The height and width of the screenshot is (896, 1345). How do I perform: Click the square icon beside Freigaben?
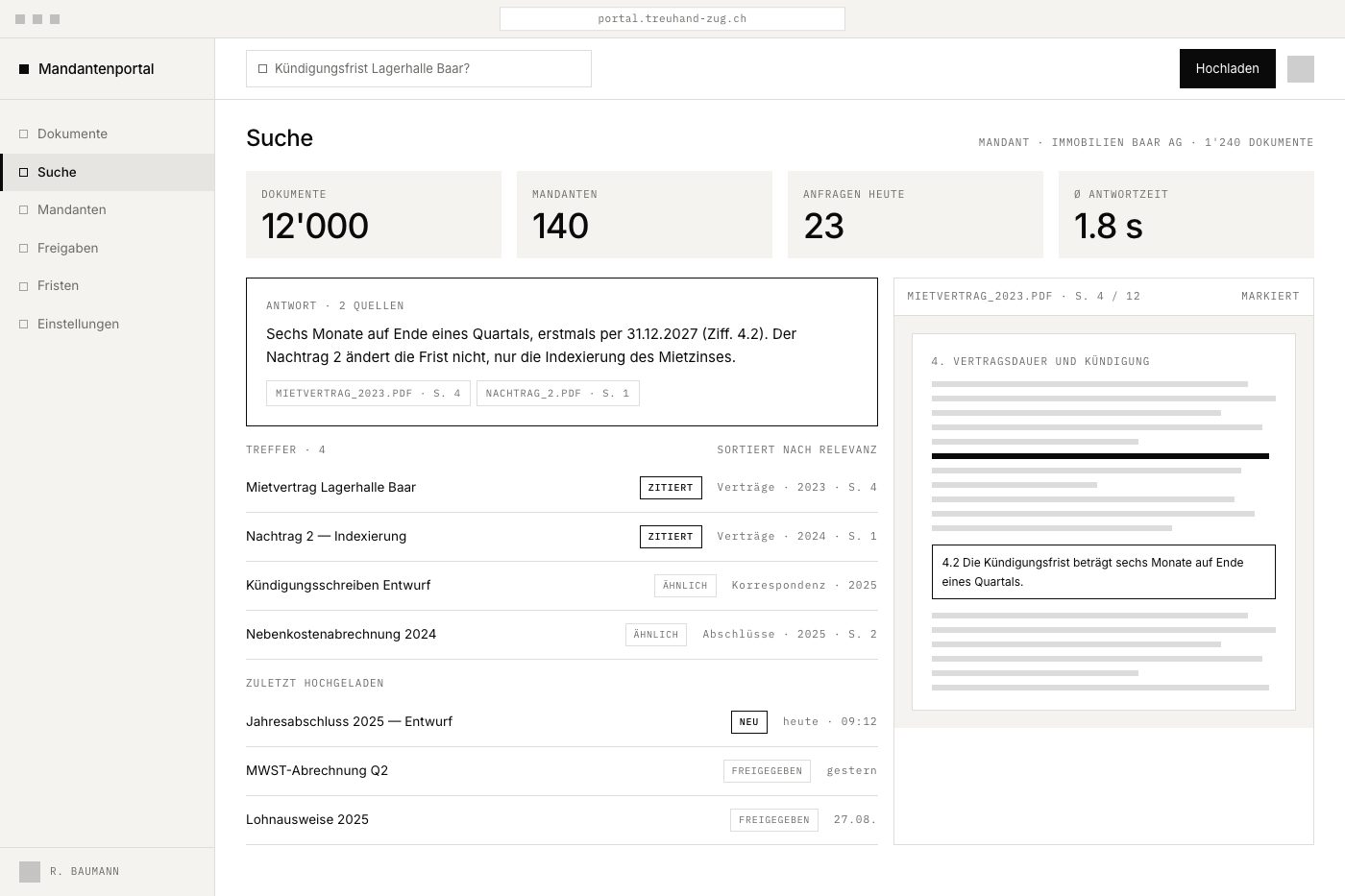[x=24, y=248]
